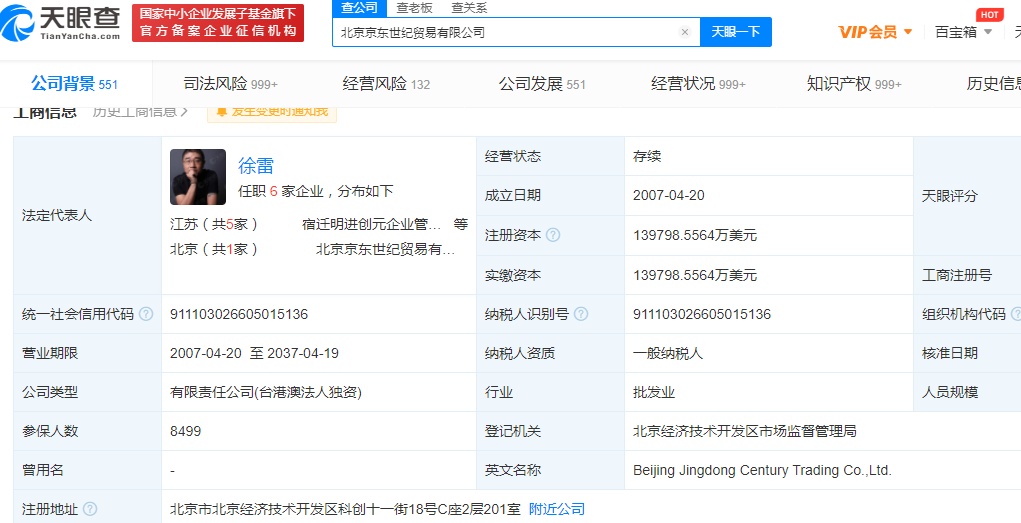Viewport: 1021px width, 523px height.
Task: Click the red HOT badge
Action: [x=989, y=14]
